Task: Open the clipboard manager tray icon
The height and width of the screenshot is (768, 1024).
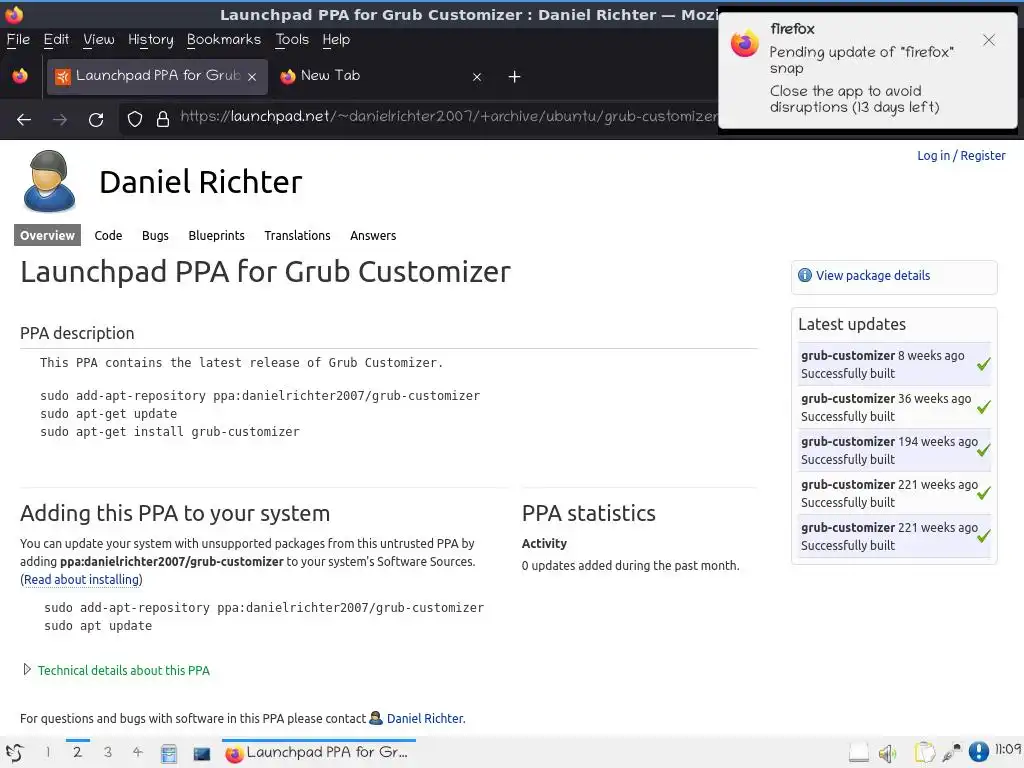Action: 924,752
